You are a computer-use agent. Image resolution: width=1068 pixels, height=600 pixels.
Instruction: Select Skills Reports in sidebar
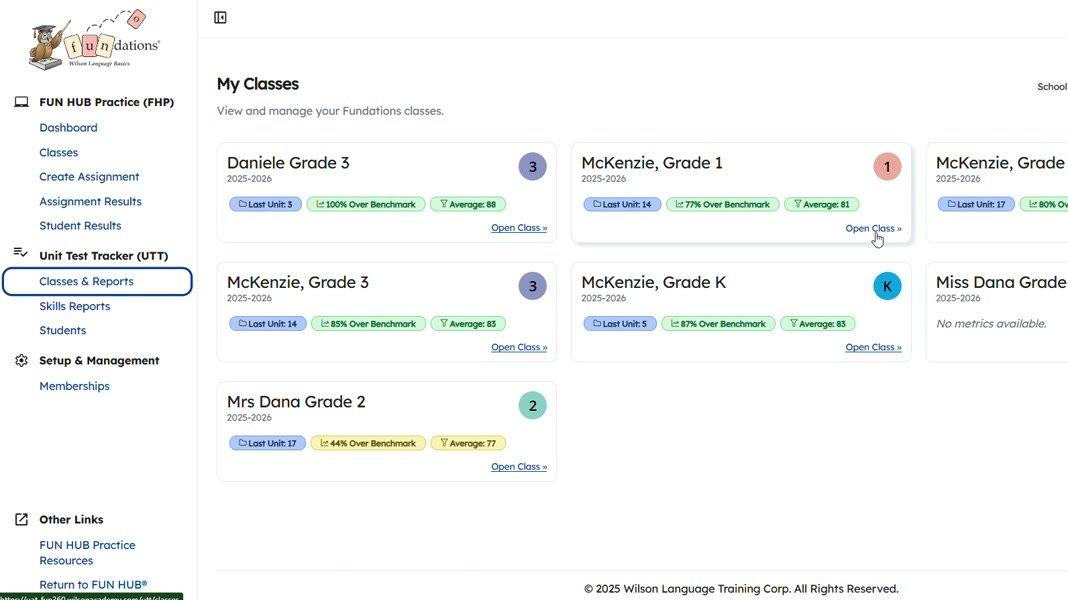click(x=74, y=306)
